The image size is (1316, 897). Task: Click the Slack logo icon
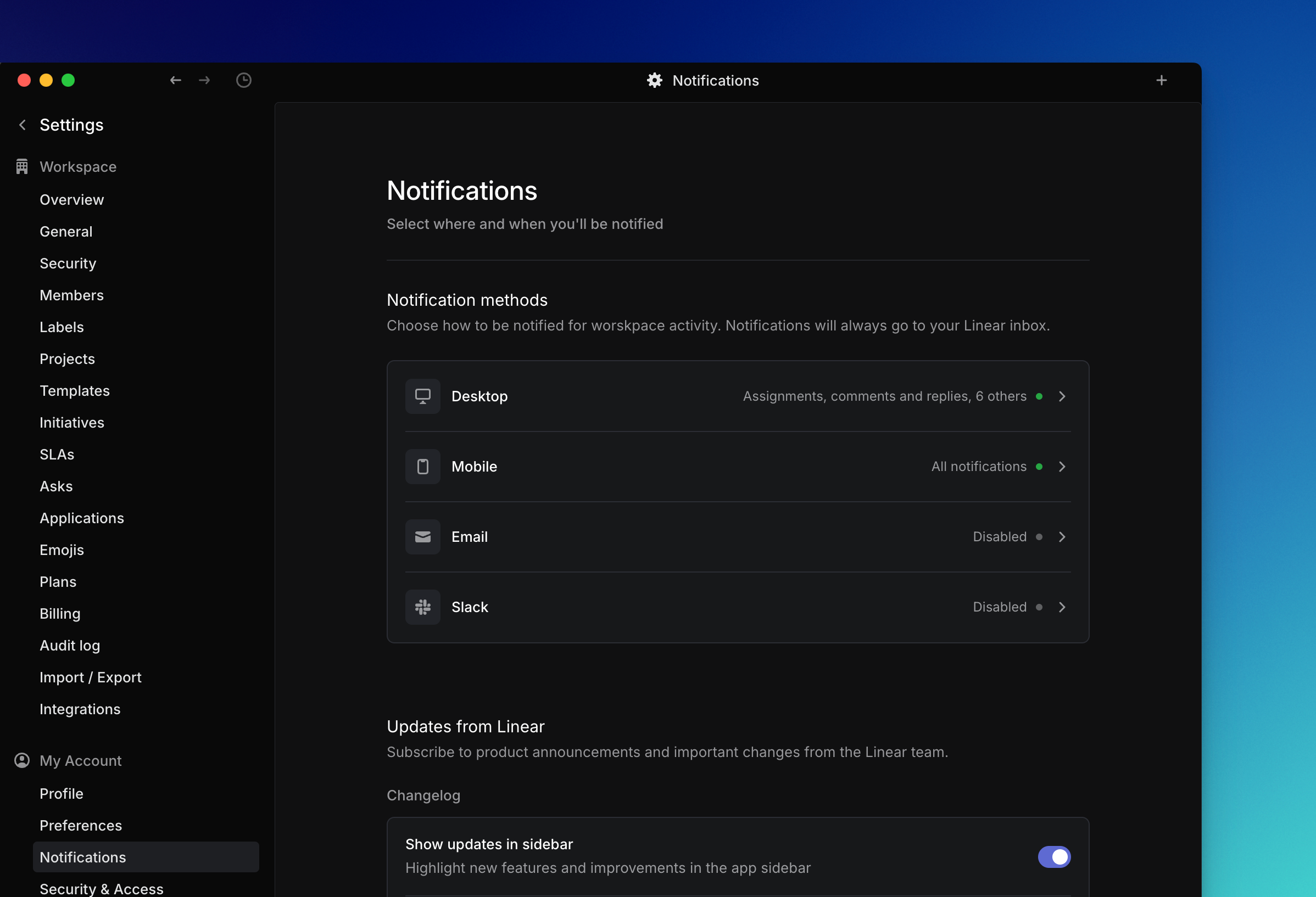pyautogui.click(x=422, y=607)
